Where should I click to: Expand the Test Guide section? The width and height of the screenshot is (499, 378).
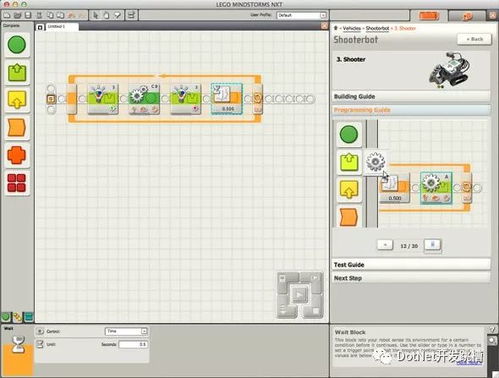pyautogui.click(x=411, y=265)
